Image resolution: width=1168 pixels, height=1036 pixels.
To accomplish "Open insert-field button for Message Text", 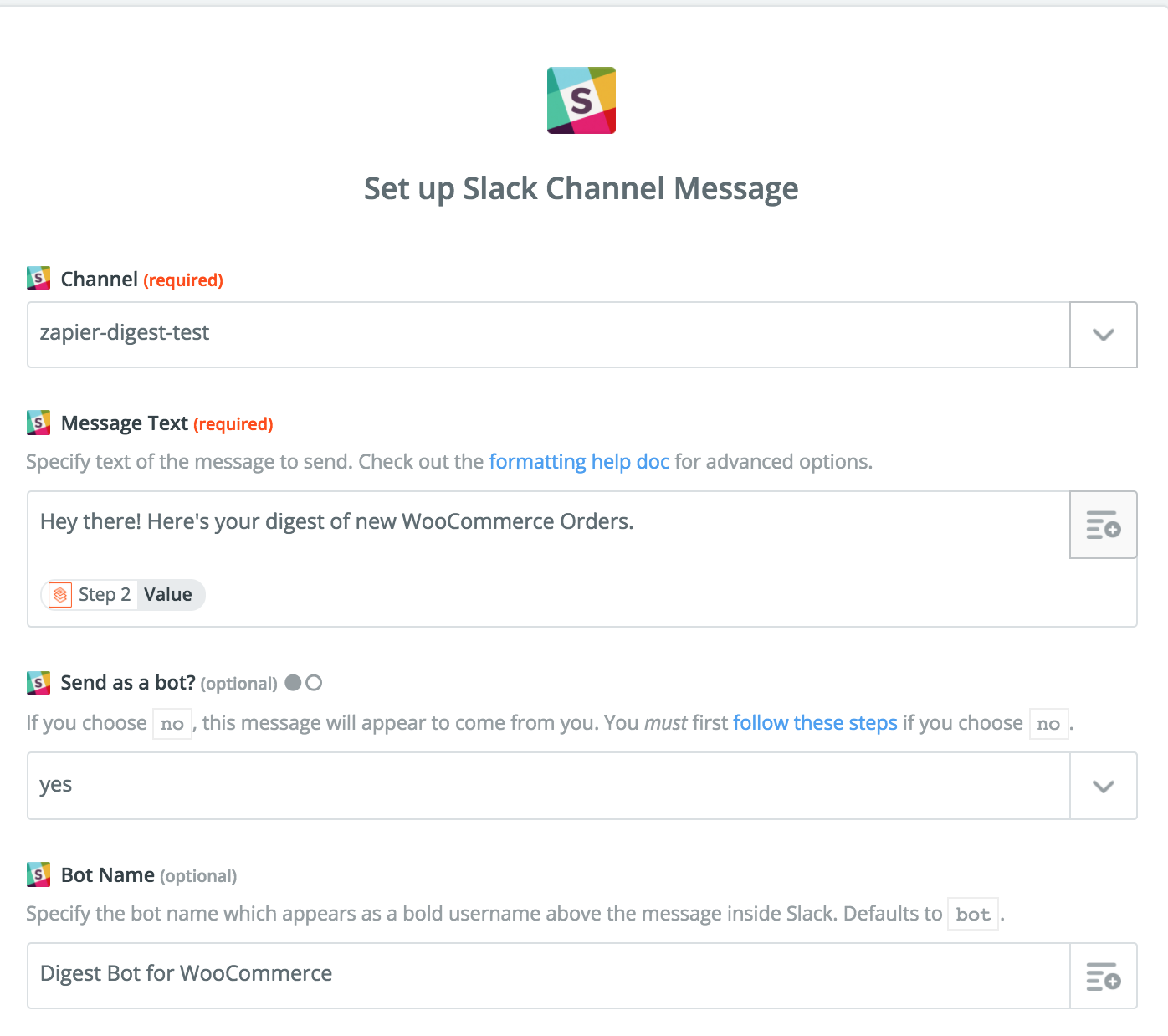I will [1103, 525].
